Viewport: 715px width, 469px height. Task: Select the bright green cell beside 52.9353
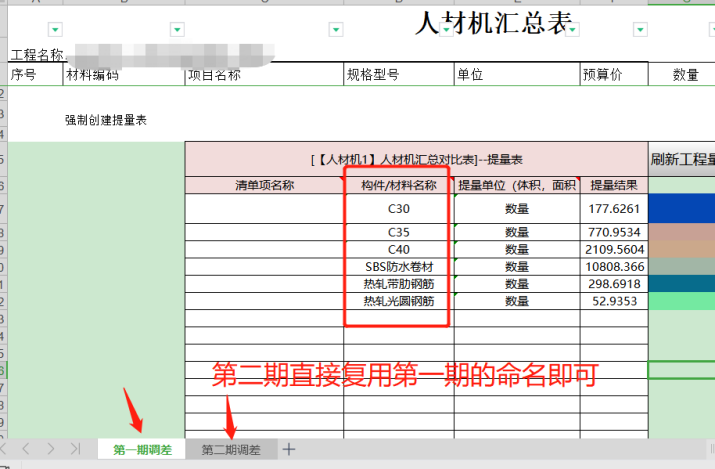pyautogui.click(x=682, y=301)
